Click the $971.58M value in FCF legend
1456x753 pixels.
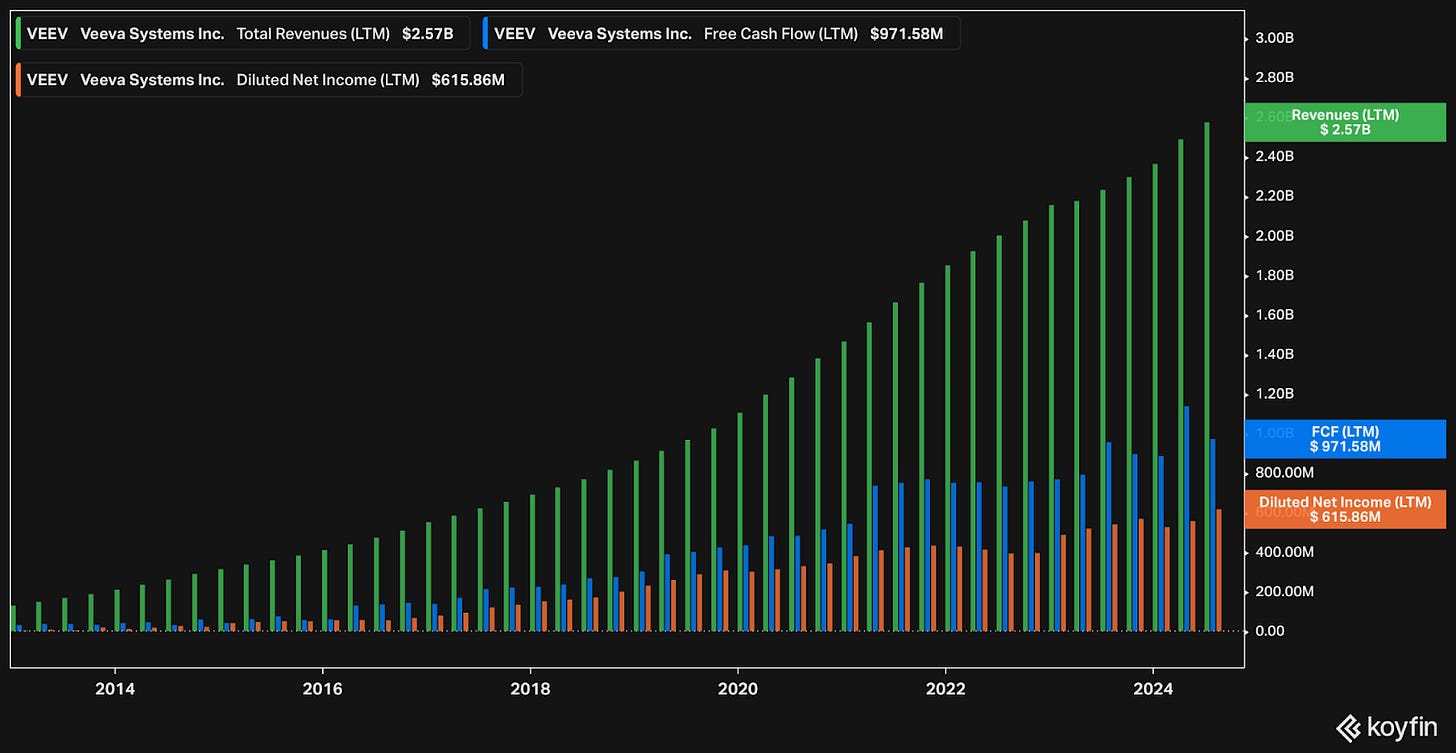909,33
